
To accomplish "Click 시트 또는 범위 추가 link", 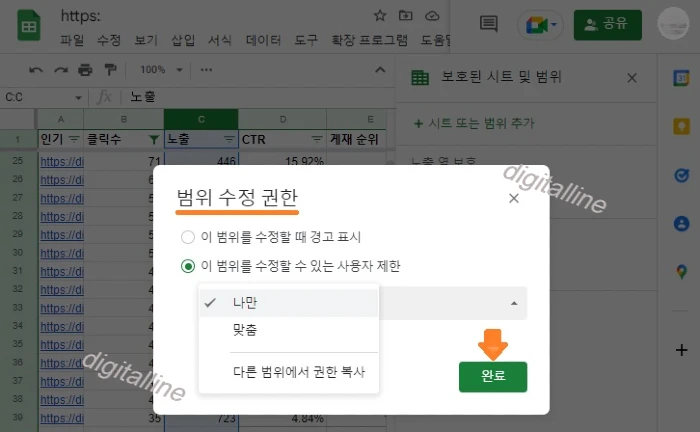I will tap(474, 123).
